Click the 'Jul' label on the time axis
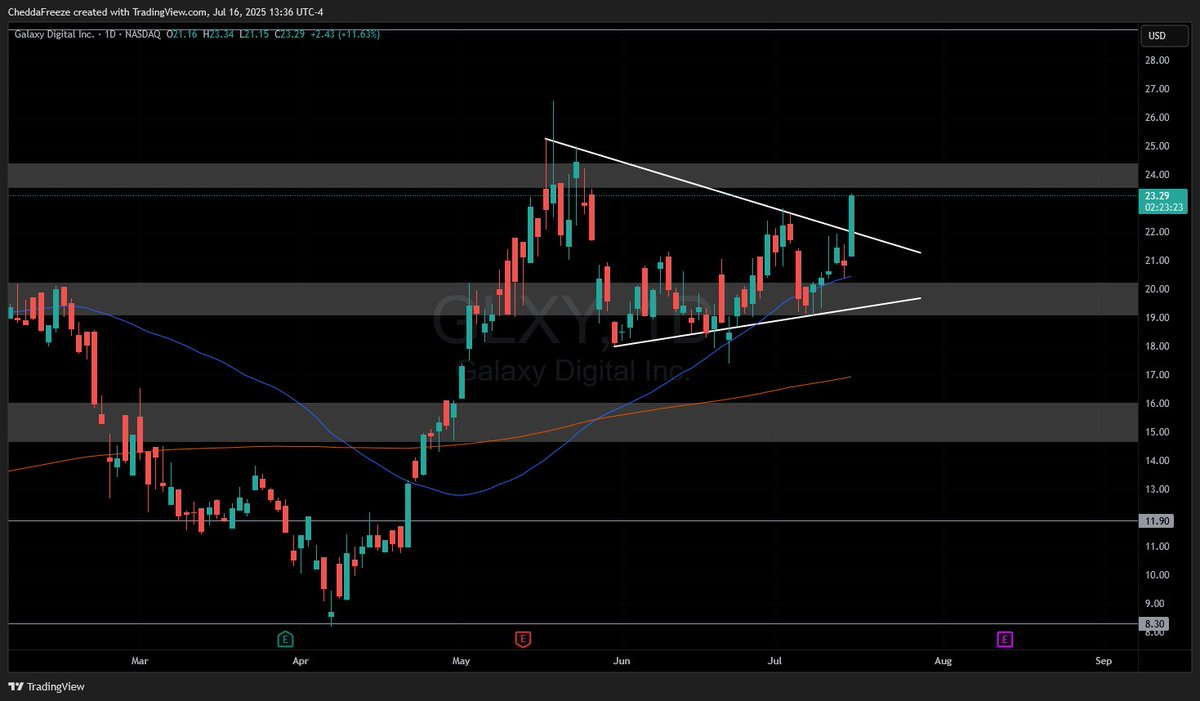Screen dimensions: 1200x701 coord(774,661)
